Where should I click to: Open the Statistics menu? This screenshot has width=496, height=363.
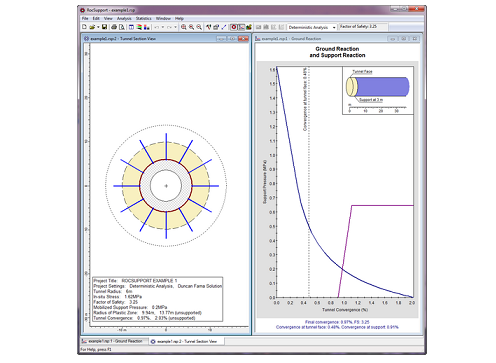click(144, 18)
